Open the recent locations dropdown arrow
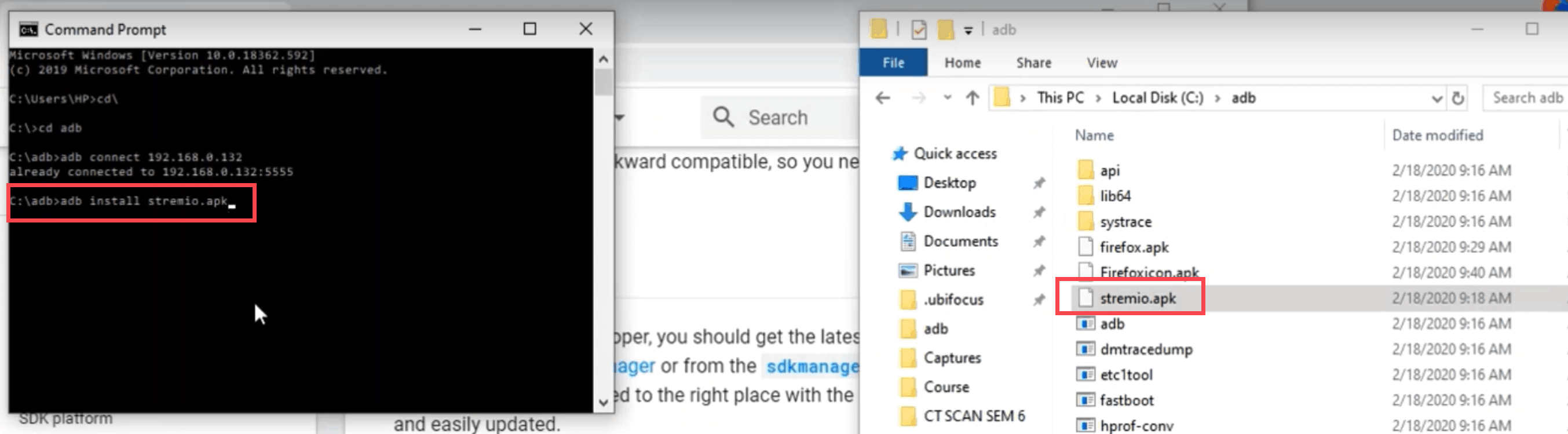This screenshot has width=1568, height=434. [x=947, y=98]
